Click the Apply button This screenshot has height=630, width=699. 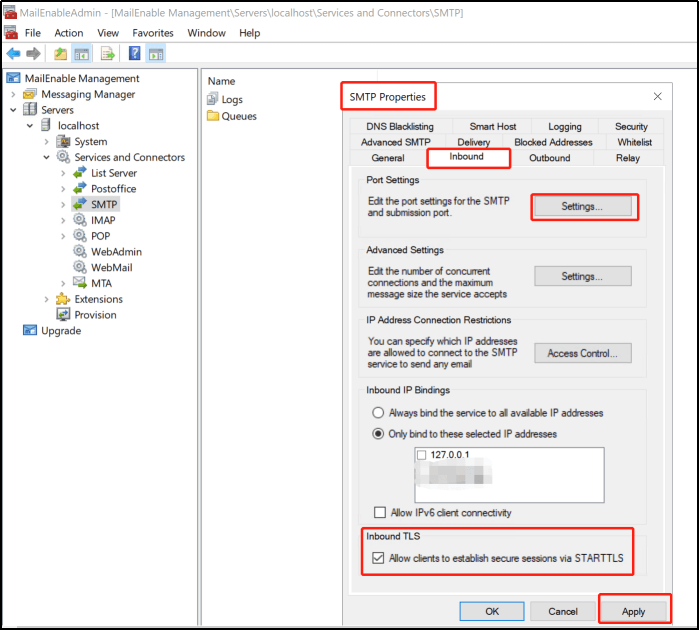point(633,611)
